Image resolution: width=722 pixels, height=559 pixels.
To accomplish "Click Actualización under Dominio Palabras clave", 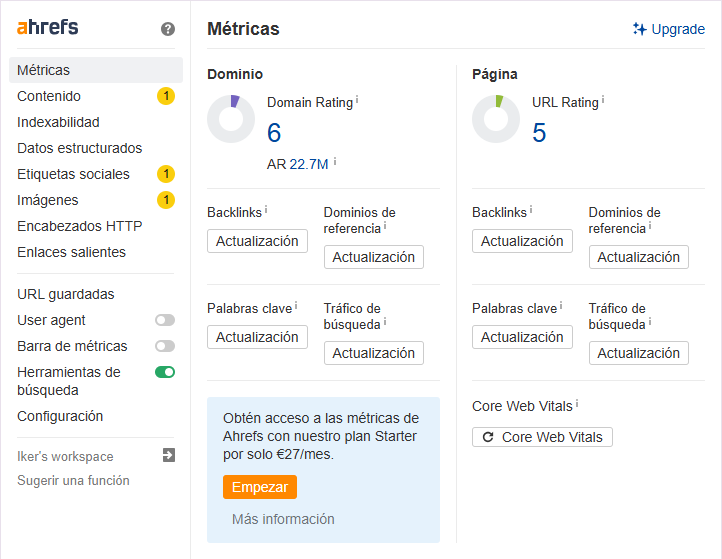I will point(257,337).
